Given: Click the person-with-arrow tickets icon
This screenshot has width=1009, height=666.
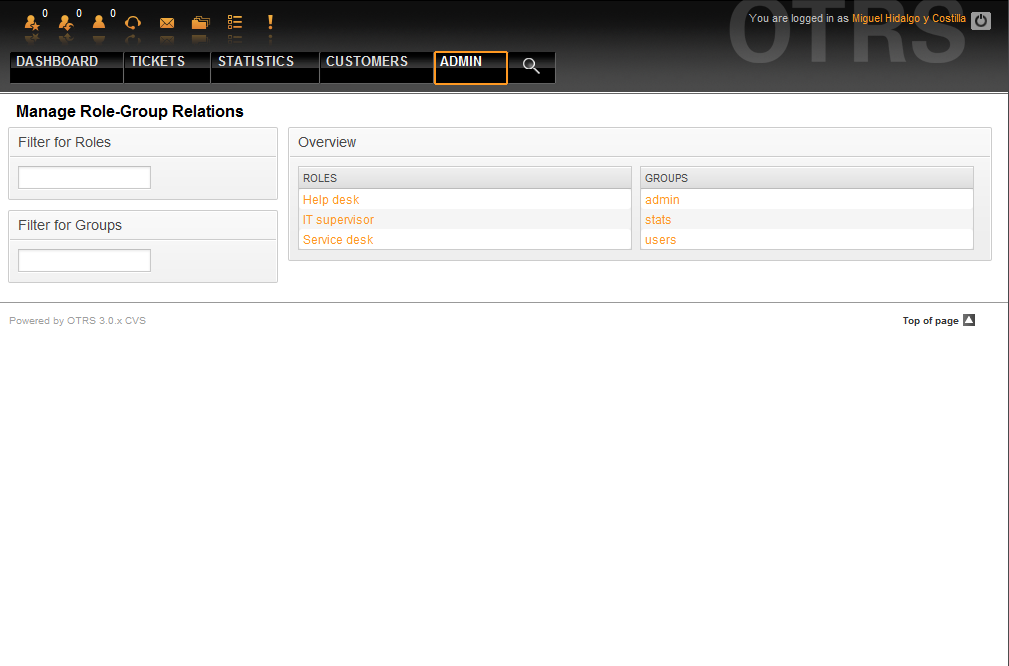Looking at the screenshot, I should 66,22.
